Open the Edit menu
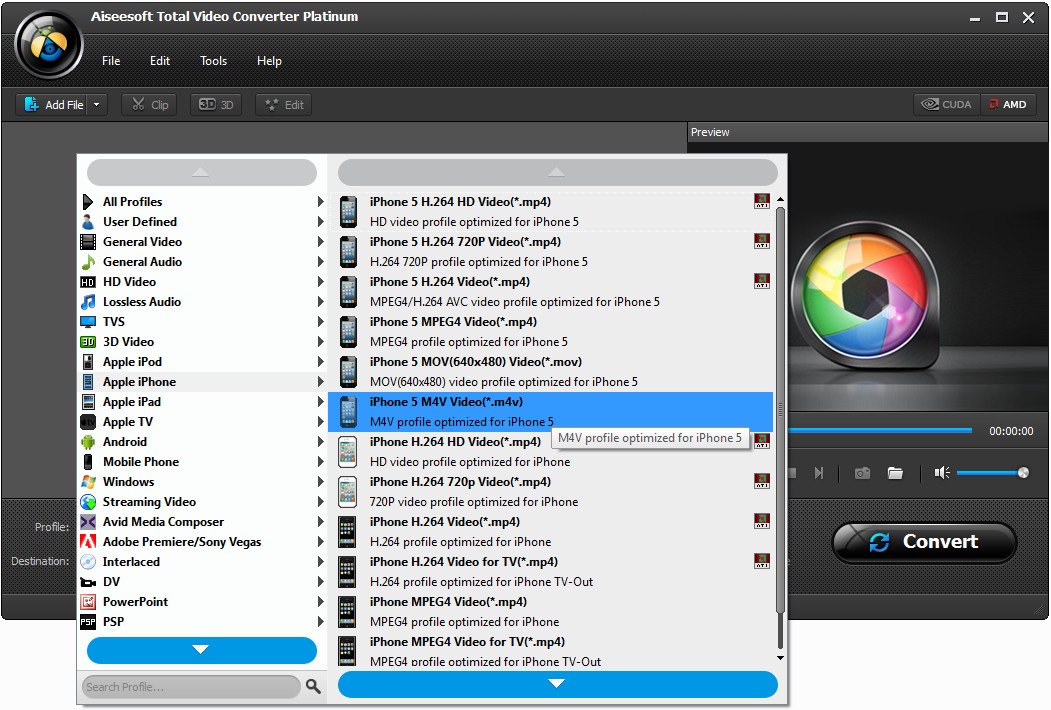 pos(160,61)
